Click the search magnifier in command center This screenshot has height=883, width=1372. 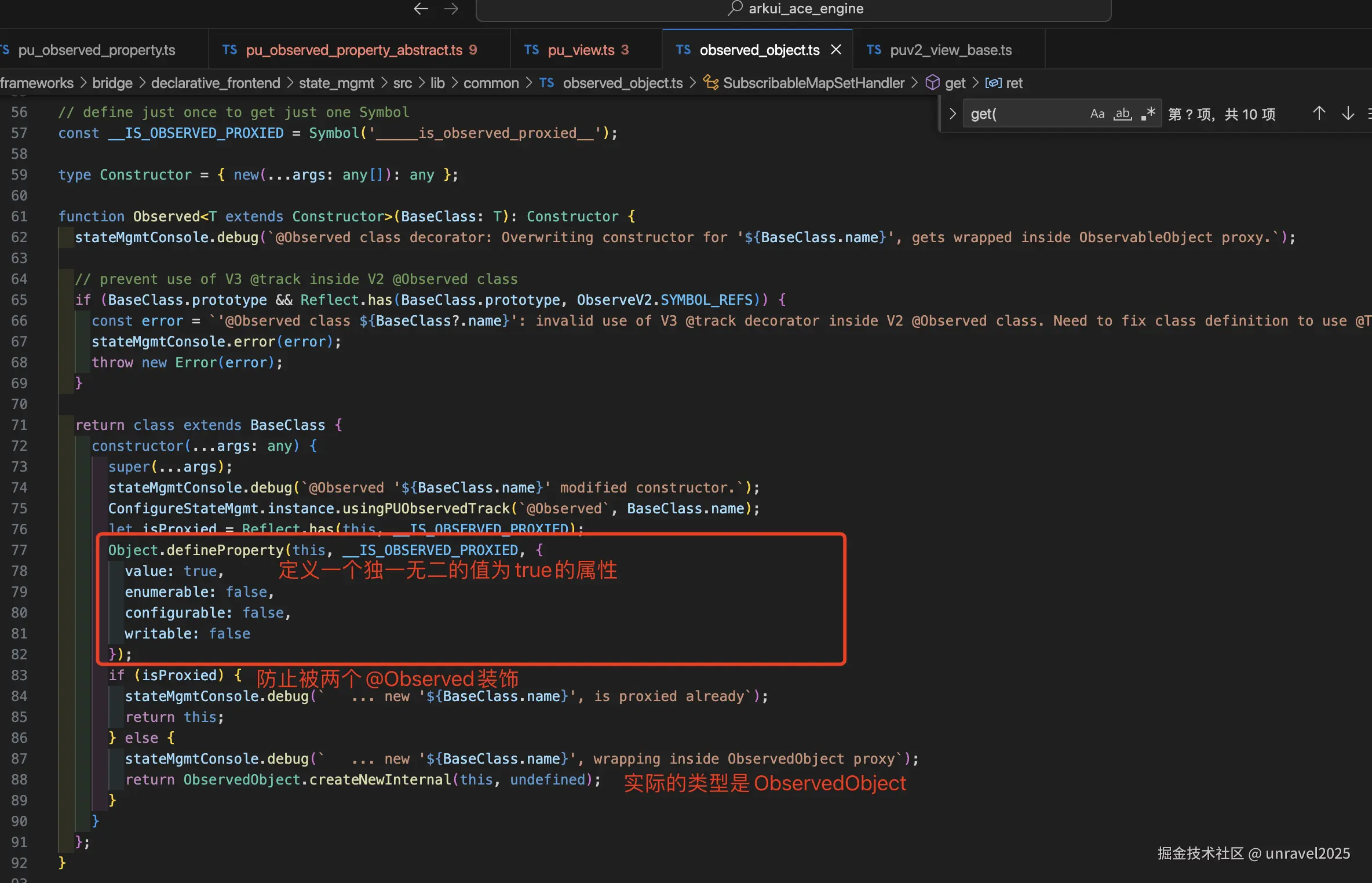[x=735, y=8]
